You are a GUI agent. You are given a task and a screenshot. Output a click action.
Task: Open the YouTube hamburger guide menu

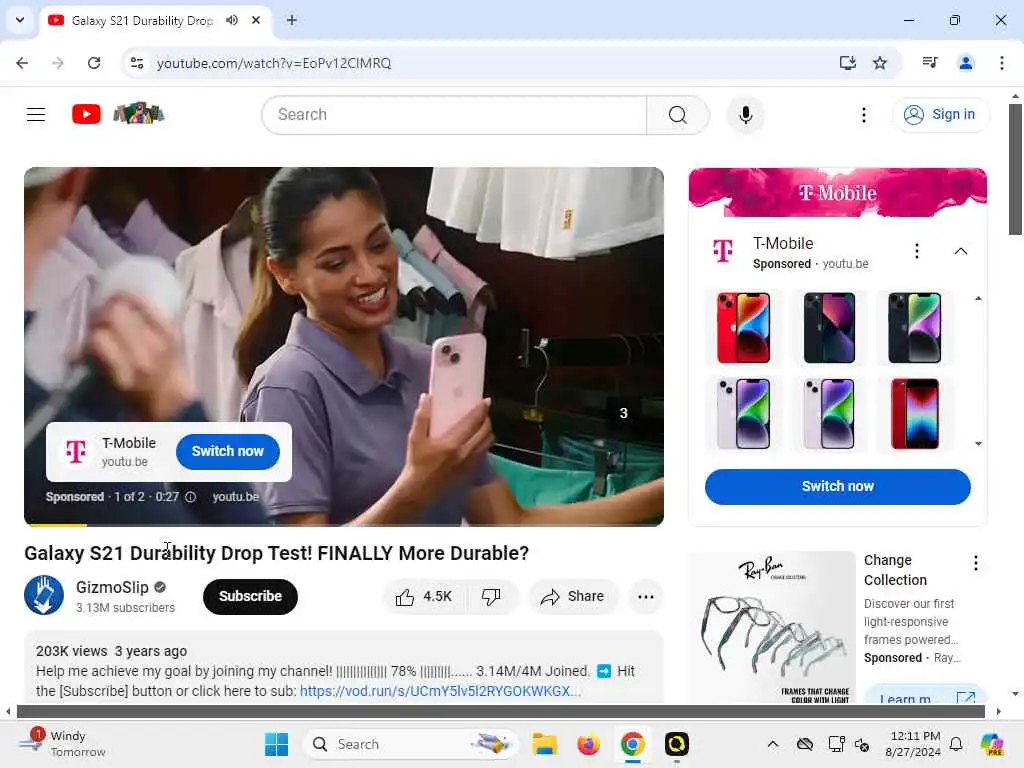[x=36, y=115]
